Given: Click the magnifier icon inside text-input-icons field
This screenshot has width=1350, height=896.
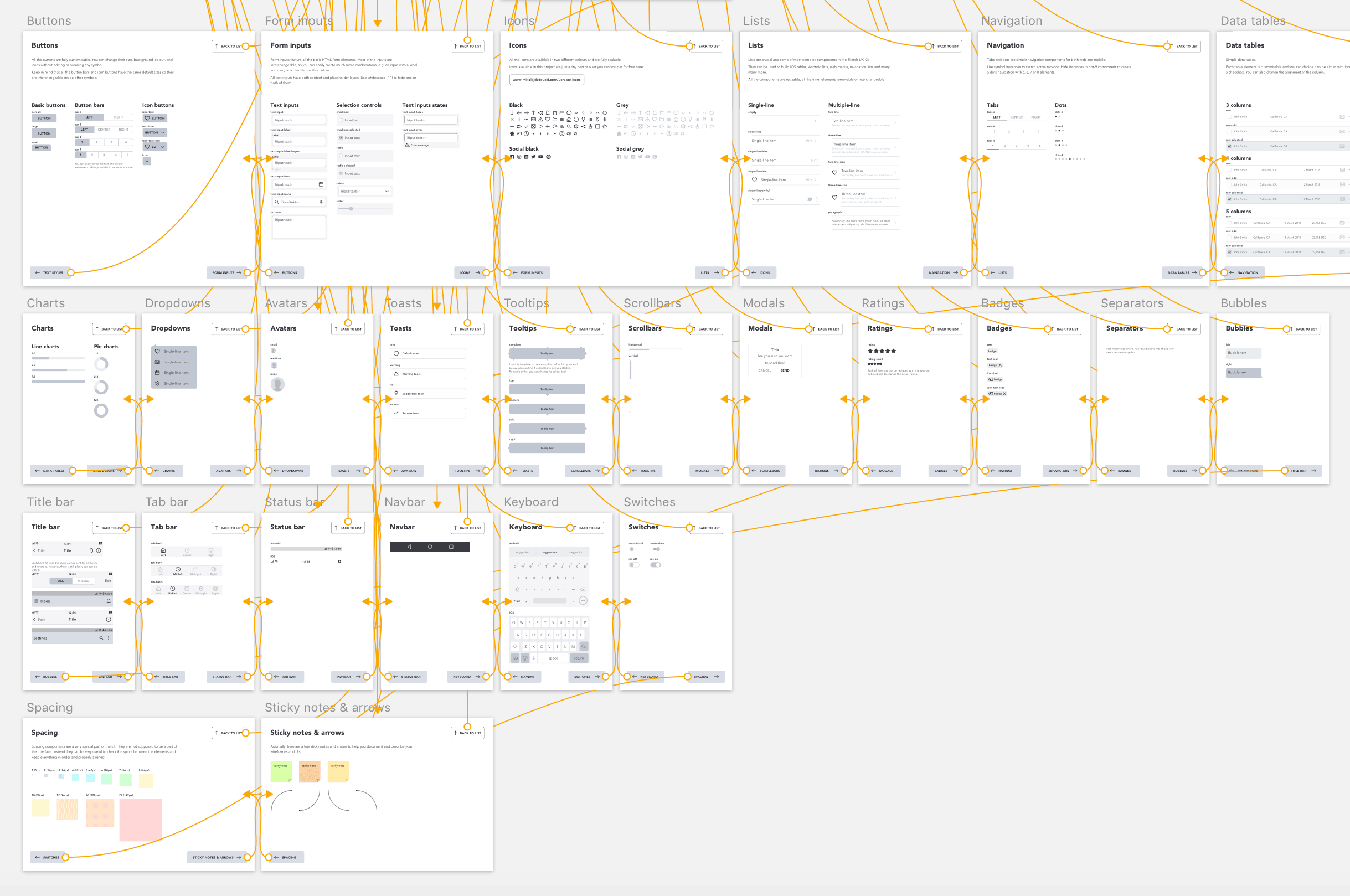Looking at the screenshot, I should [277, 202].
